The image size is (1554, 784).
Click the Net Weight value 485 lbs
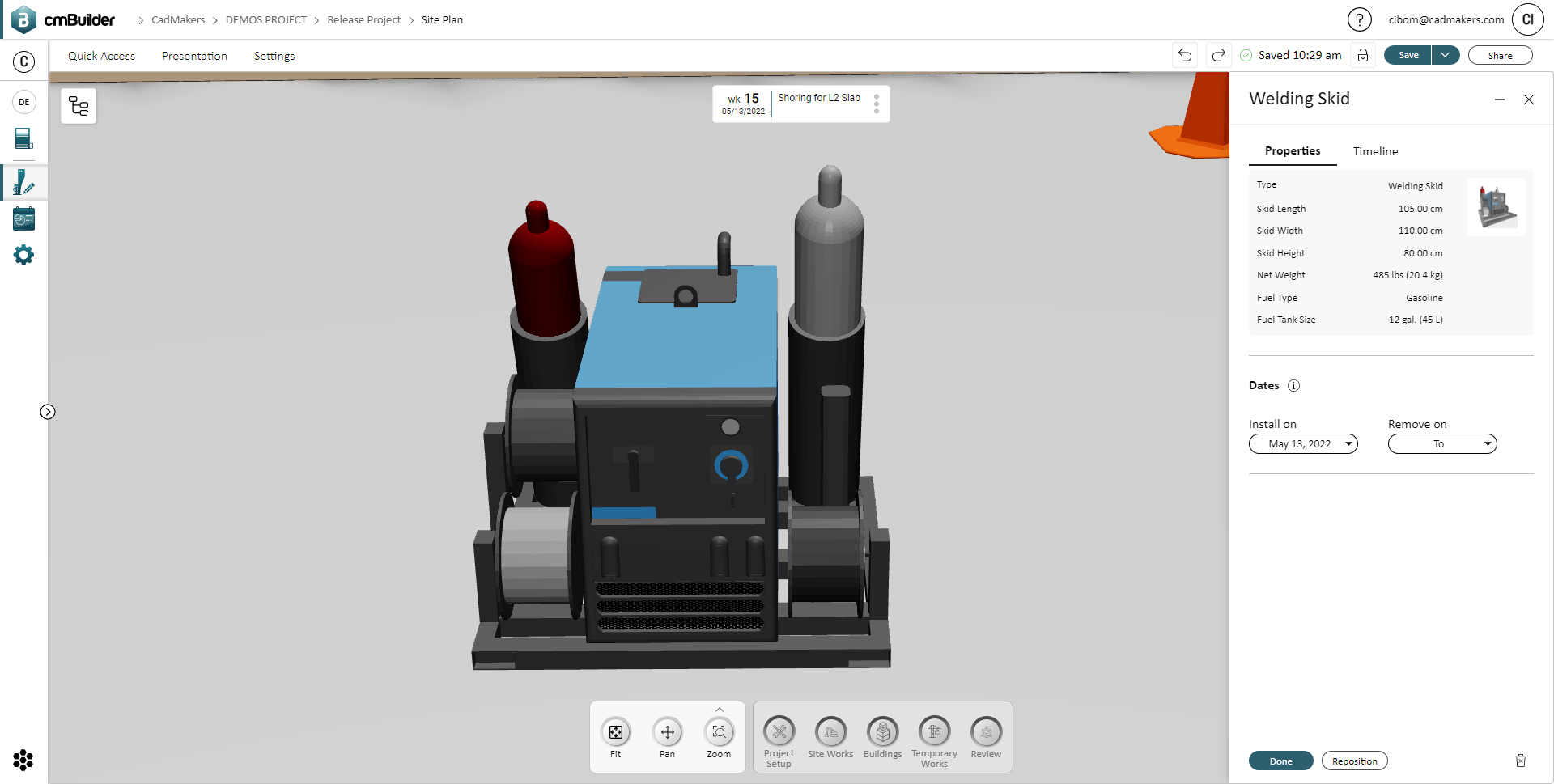[x=1408, y=275]
